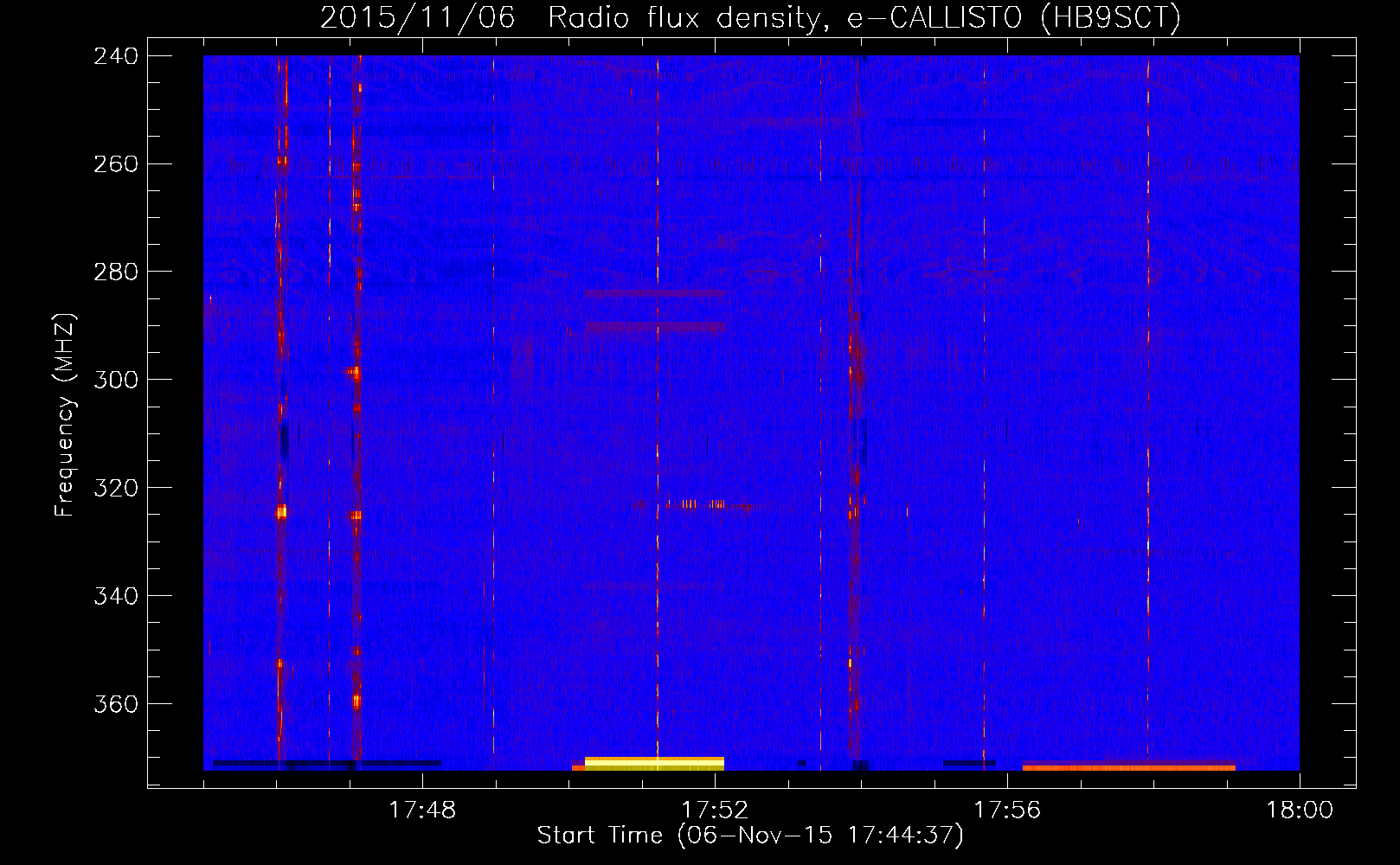This screenshot has width=1400, height=865.
Task: Click the 'Start Time (06-Nov-15 17:44:37)' label
Action: pyautogui.click(x=750, y=836)
